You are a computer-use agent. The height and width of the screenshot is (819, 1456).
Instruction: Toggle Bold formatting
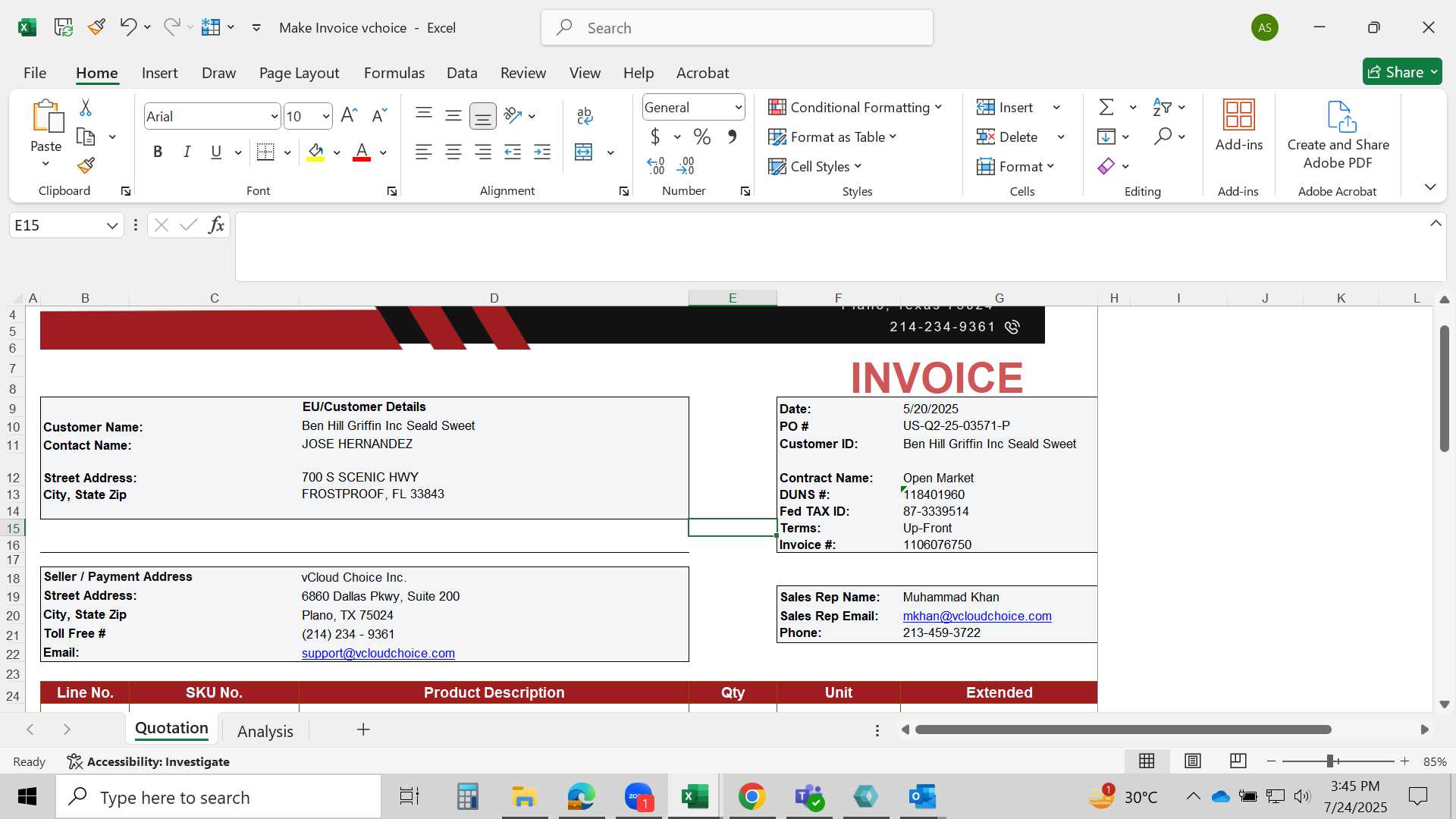click(x=158, y=152)
